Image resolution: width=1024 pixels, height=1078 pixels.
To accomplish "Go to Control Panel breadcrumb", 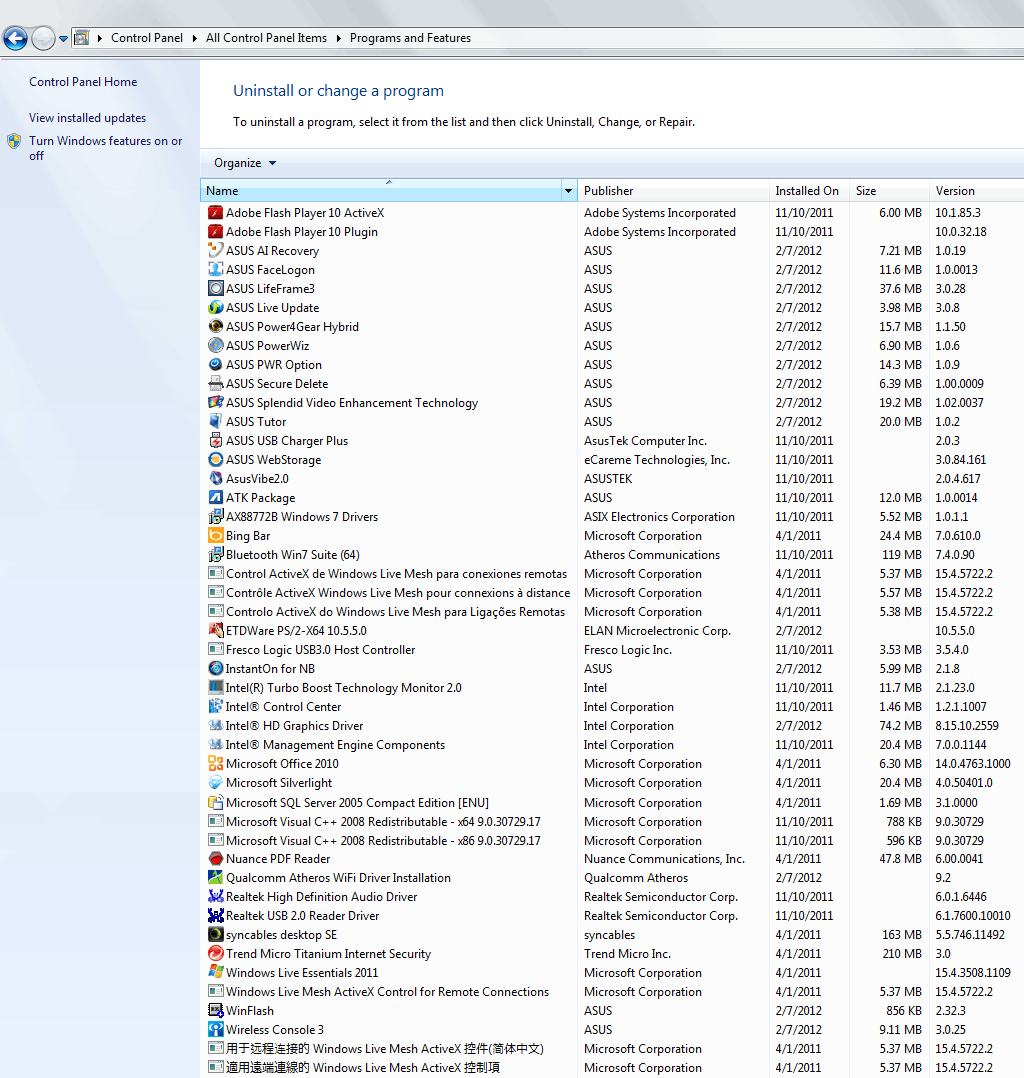I will coord(147,38).
